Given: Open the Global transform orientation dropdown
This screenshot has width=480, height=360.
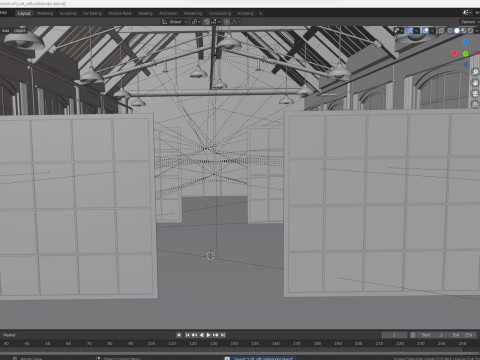Looking at the screenshot, I should pos(175,22).
